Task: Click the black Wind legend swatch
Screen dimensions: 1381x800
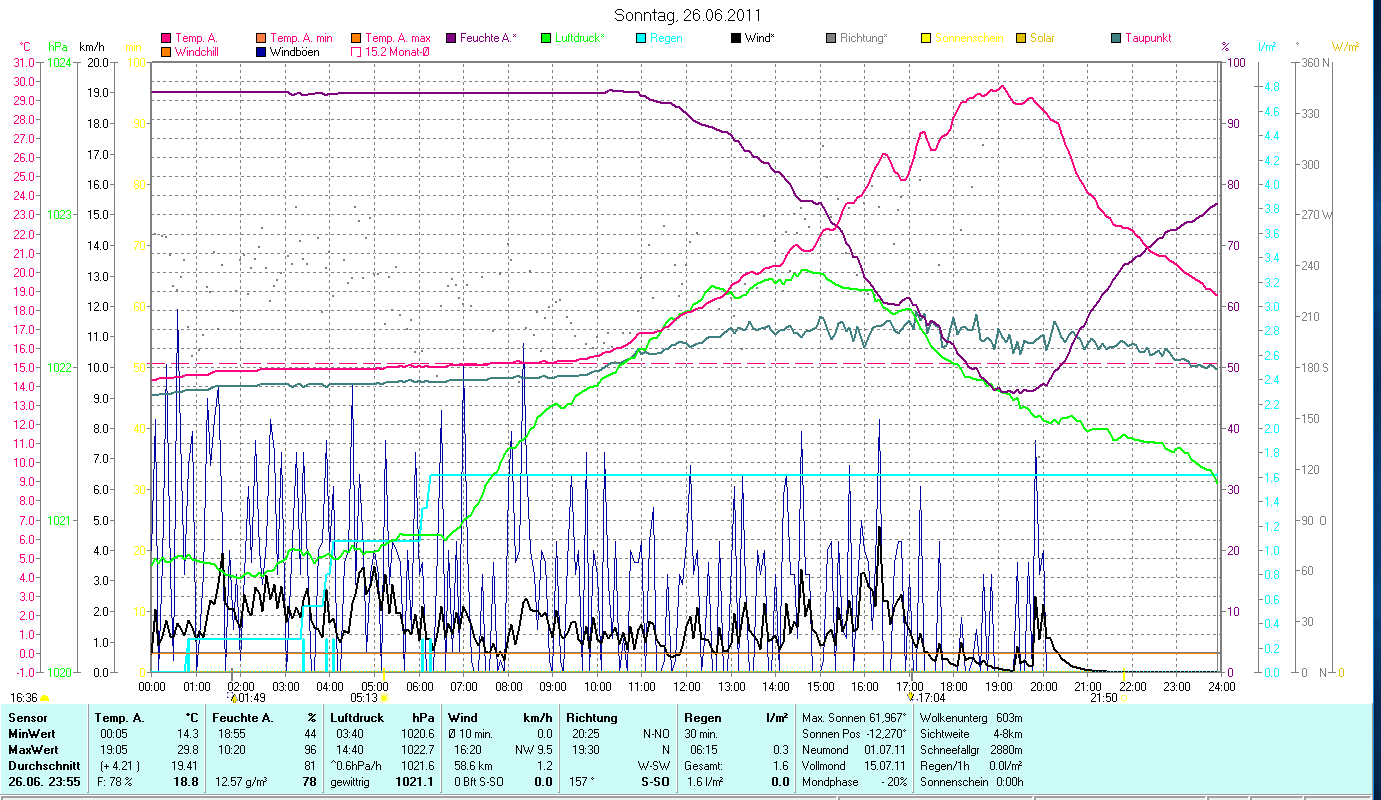Action: tap(735, 38)
